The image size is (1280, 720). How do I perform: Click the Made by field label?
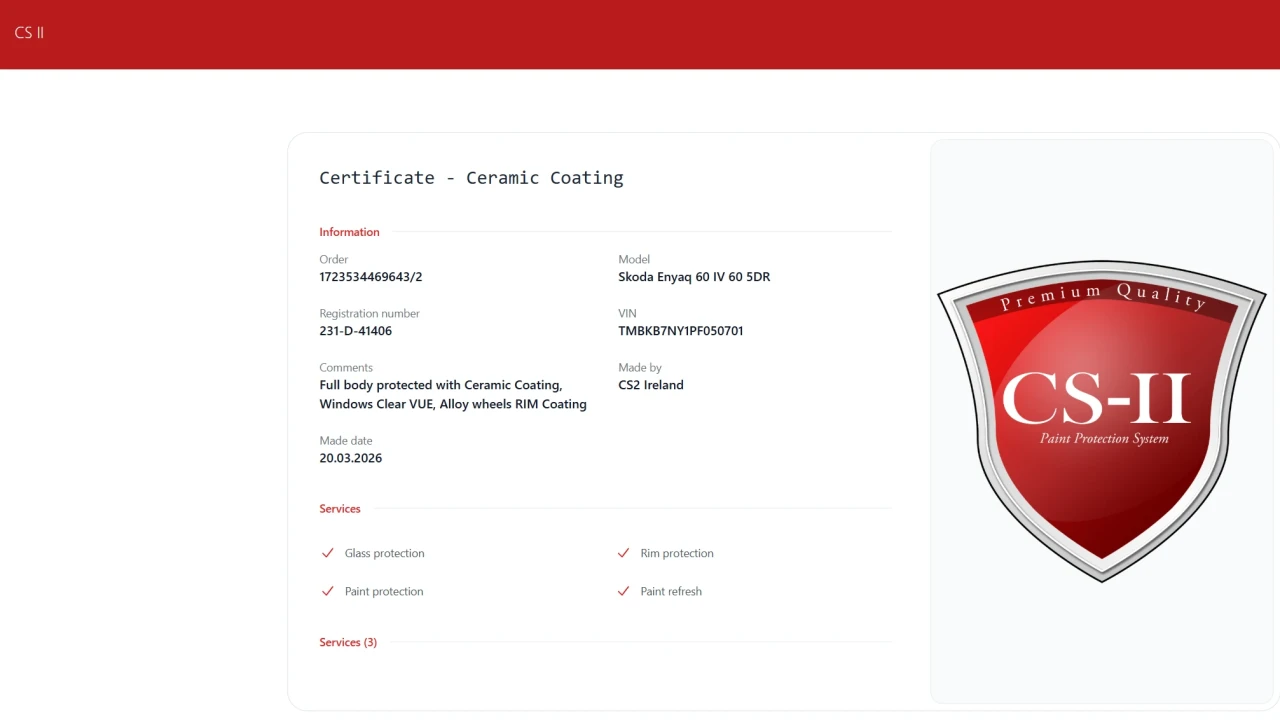(x=640, y=367)
